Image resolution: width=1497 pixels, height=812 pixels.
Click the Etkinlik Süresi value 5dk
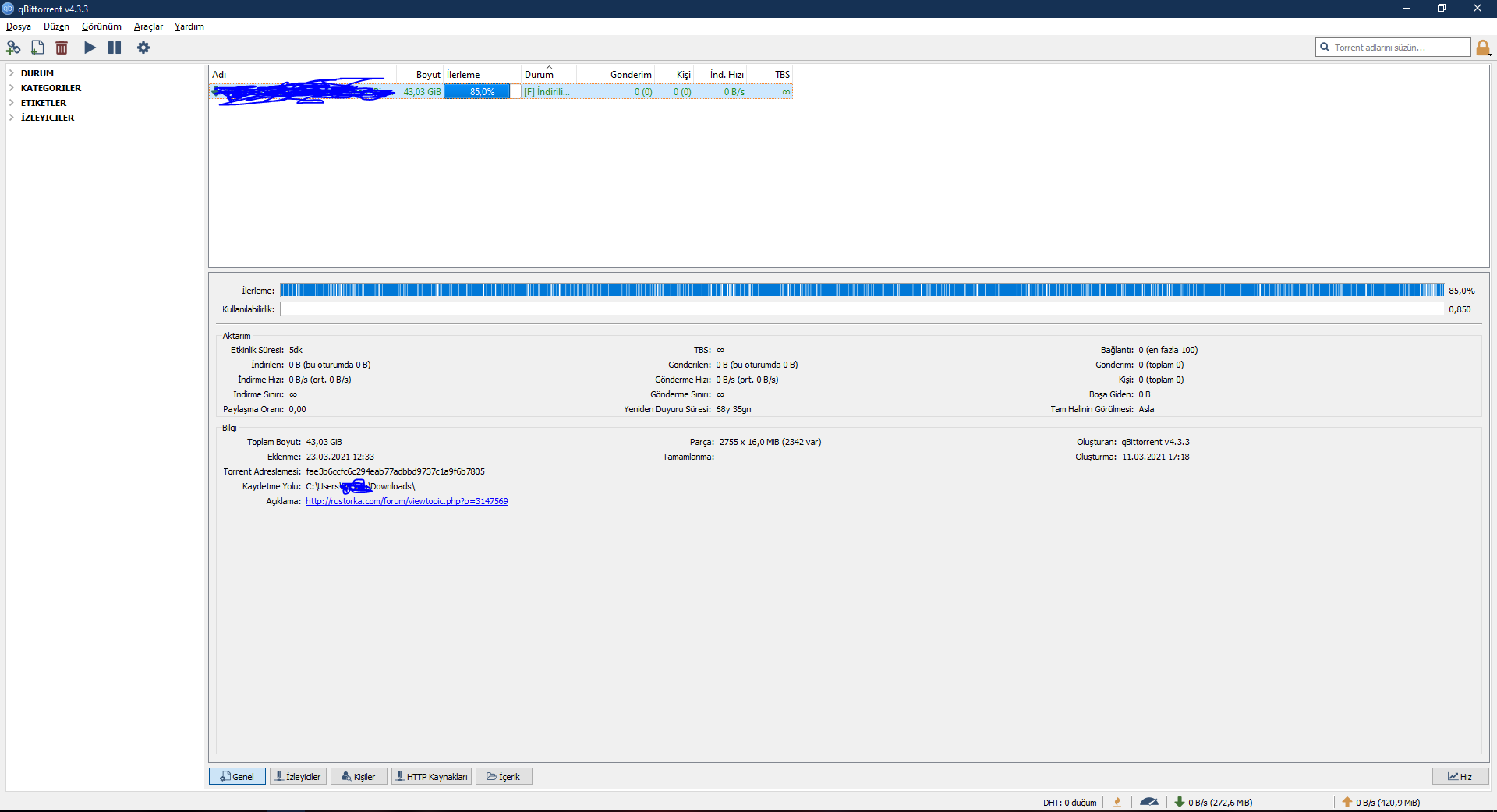click(x=296, y=350)
